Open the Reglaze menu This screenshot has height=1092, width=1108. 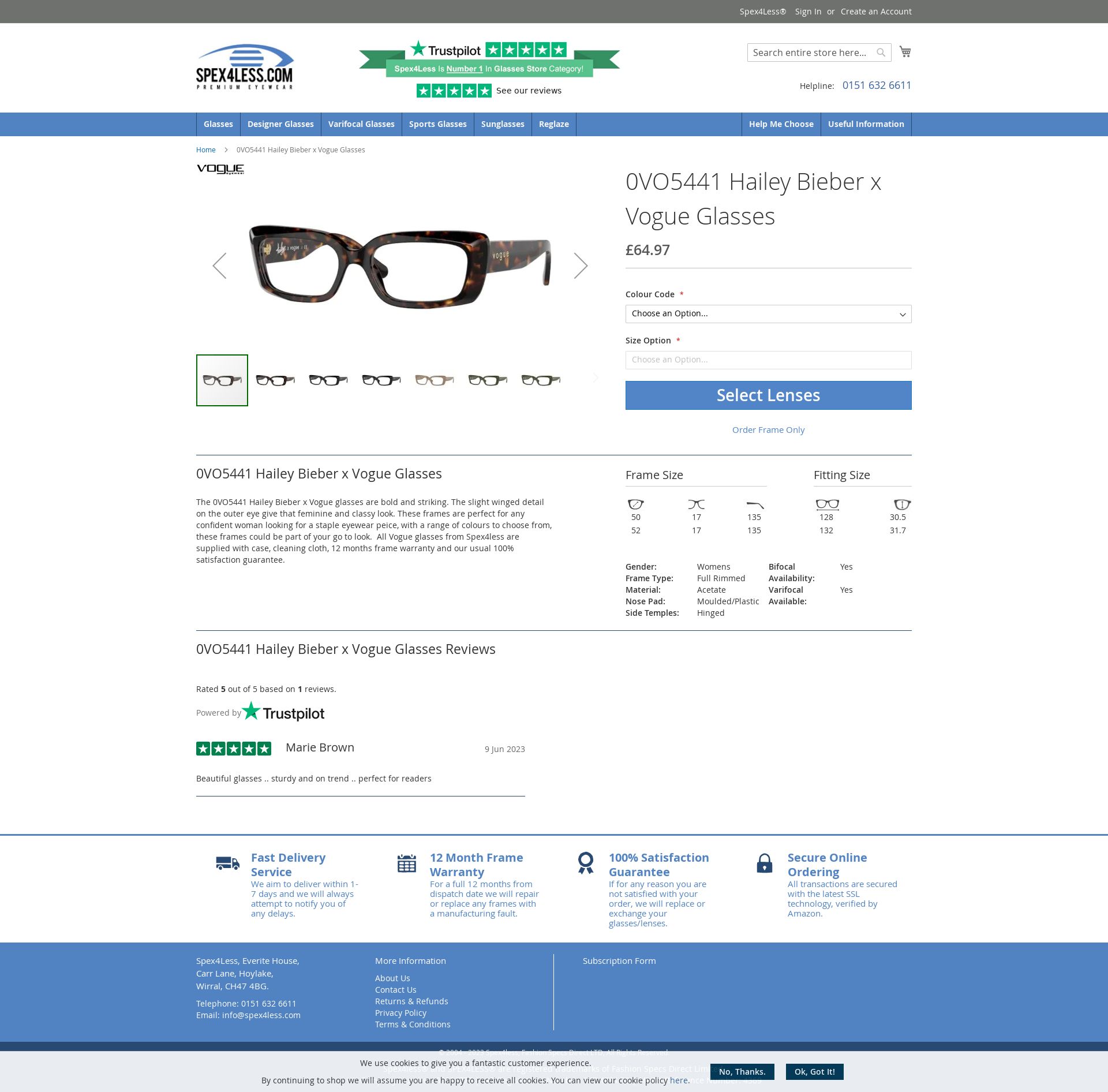[554, 124]
